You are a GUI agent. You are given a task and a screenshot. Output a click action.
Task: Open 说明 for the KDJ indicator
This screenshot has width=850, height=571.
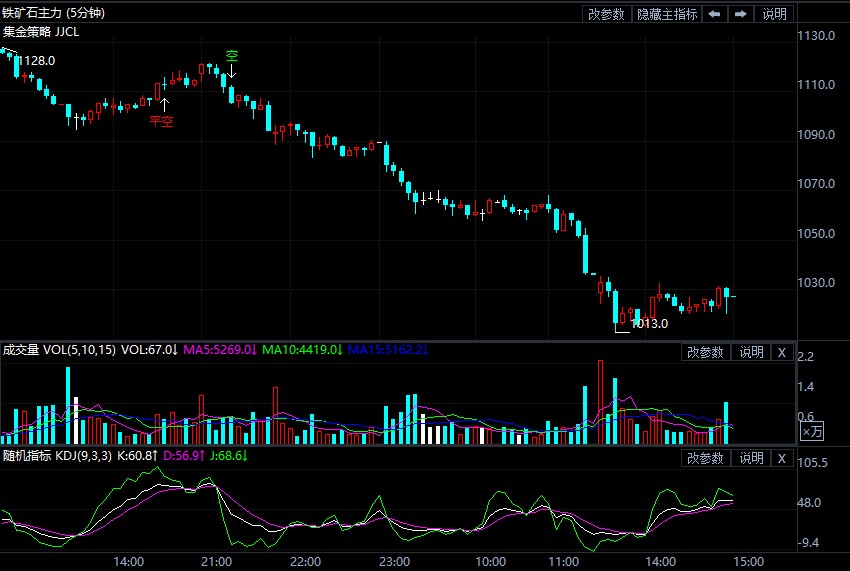[x=750, y=458]
